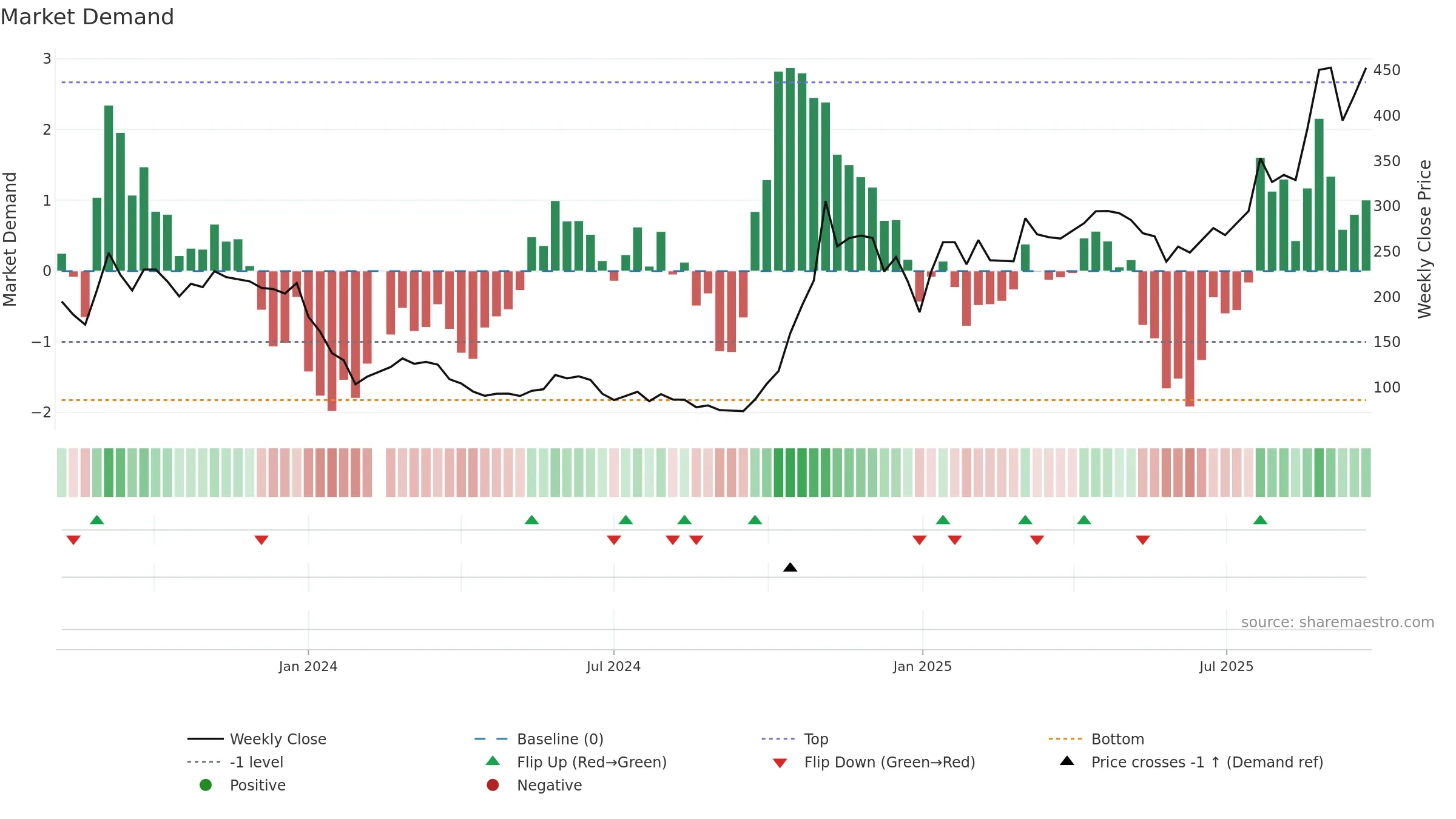This screenshot has height=819, width=1456.
Task: Click the −2 tick on demand axis
Action: pyautogui.click(x=41, y=413)
